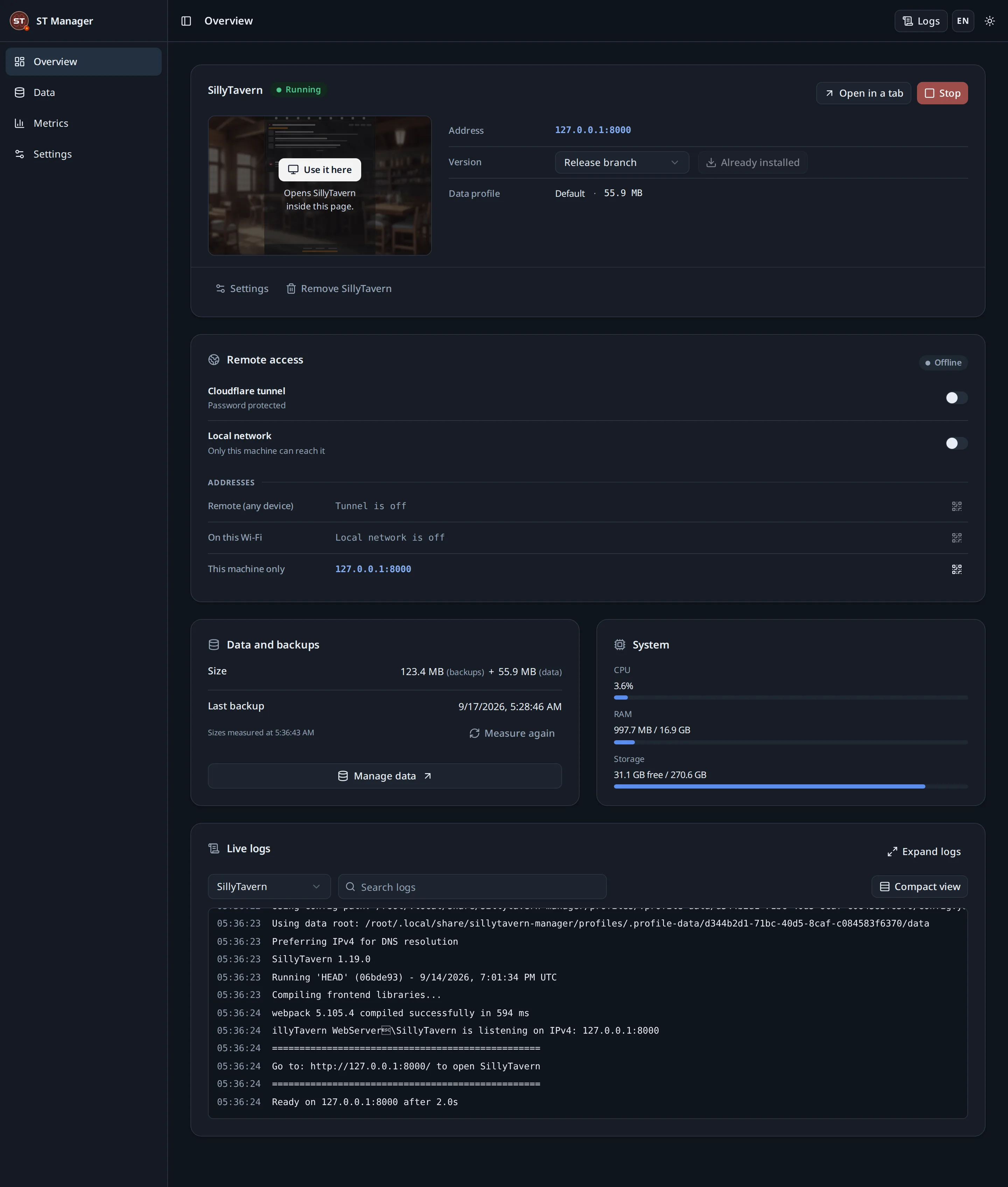This screenshot has width=1008, height=1187.
Task: Click the Data and backups database icon
Action: [214, 645]
